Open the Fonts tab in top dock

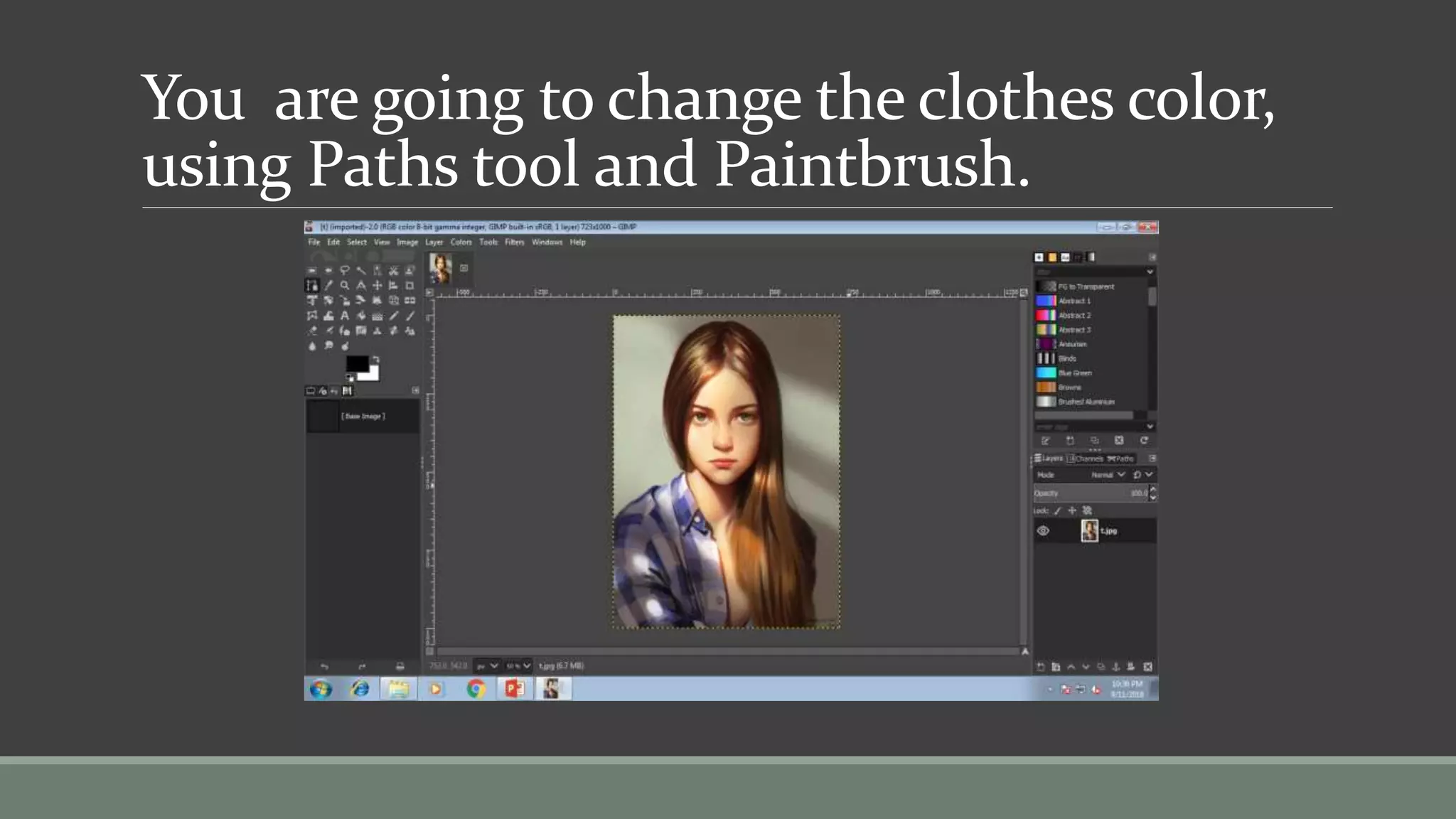pos(1065,257)
